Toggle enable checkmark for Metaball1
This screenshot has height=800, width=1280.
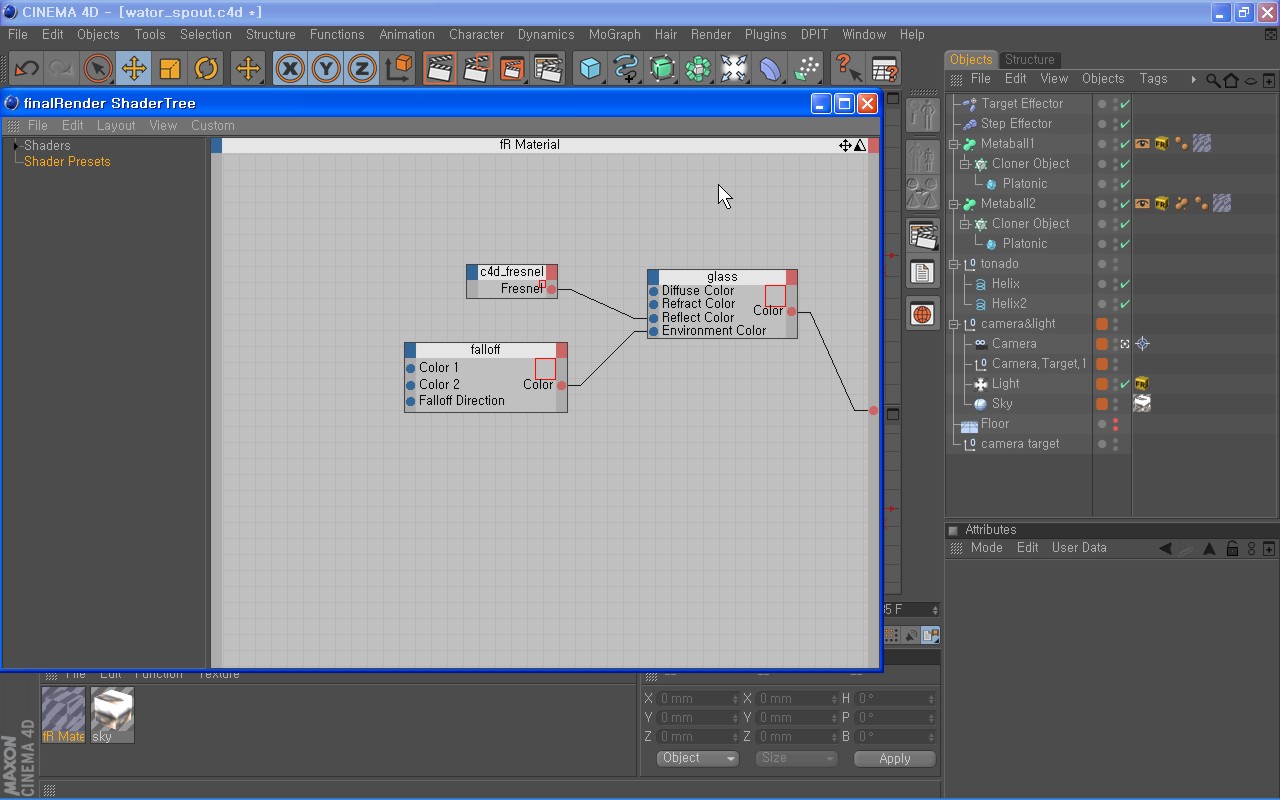(x=1125, y=144)
